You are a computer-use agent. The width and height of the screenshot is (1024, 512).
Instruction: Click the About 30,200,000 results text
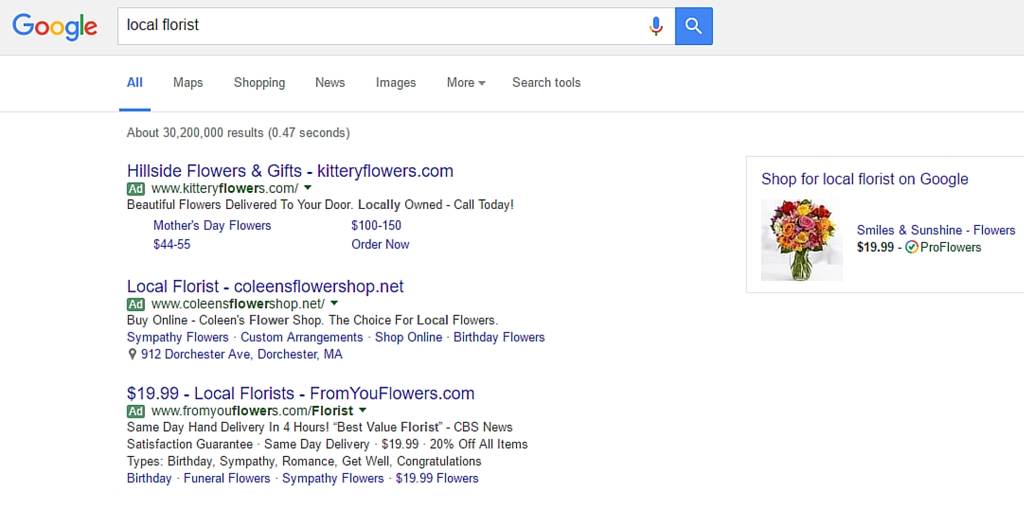coord(238,133)
